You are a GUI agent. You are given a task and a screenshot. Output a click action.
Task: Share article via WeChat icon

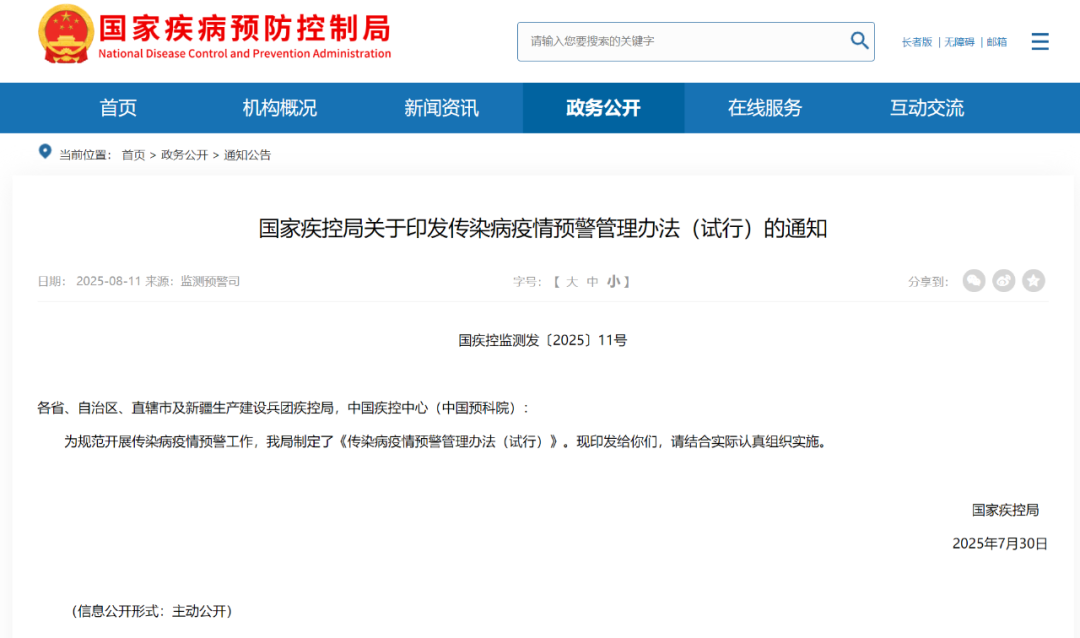(973, 280)
